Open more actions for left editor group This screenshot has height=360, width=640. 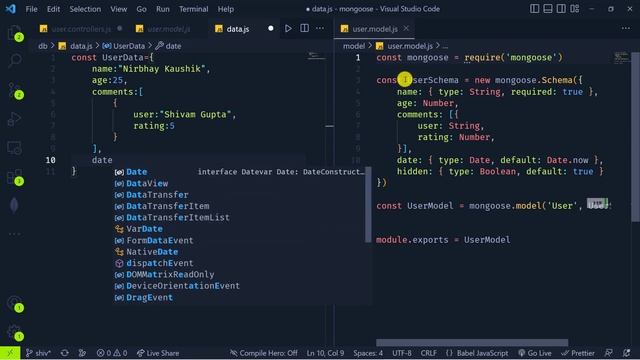click(x=320, y=29)
